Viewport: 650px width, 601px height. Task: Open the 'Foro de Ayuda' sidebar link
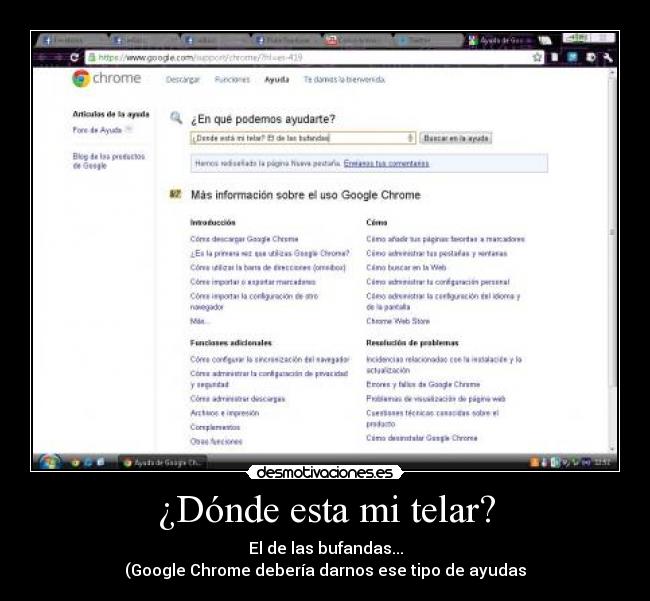pos(97,130)
